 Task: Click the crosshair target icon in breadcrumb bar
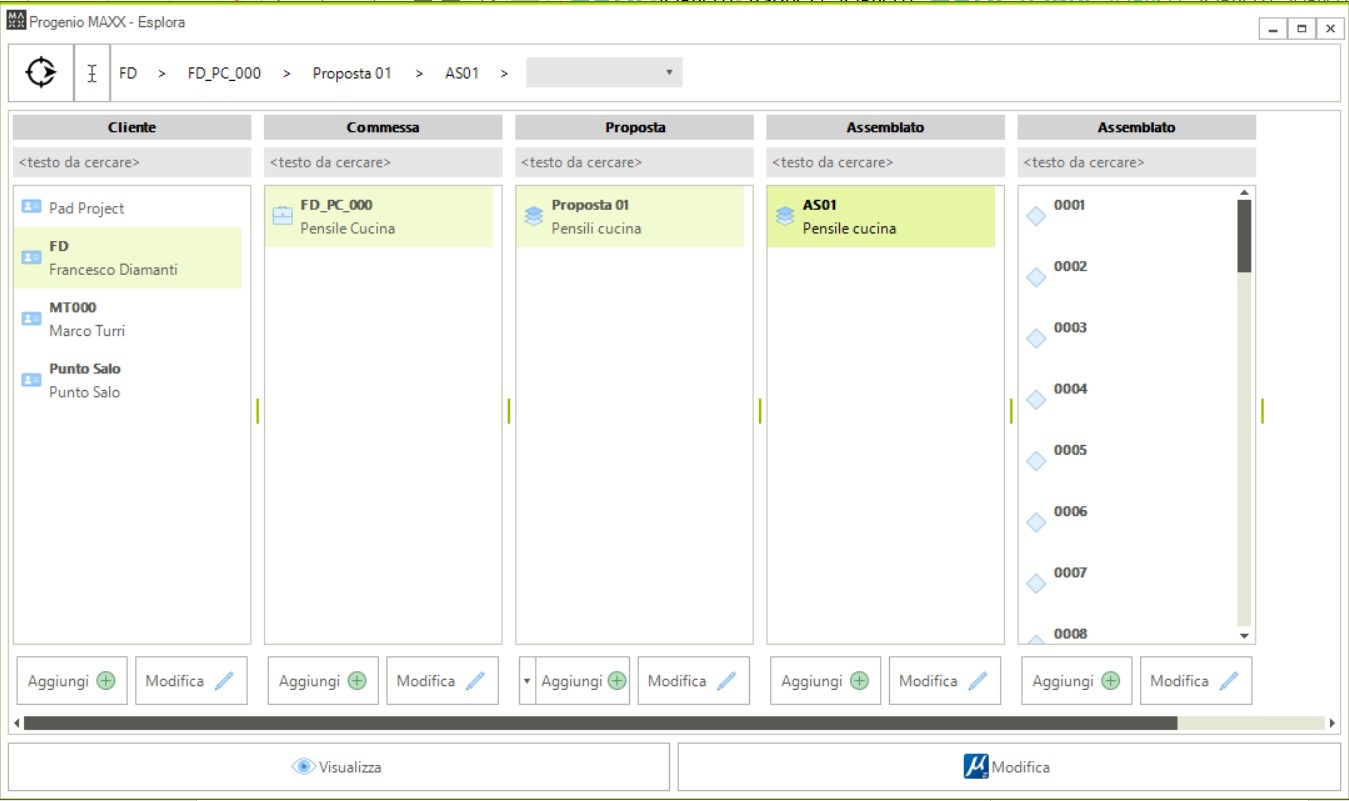point(41,73)
